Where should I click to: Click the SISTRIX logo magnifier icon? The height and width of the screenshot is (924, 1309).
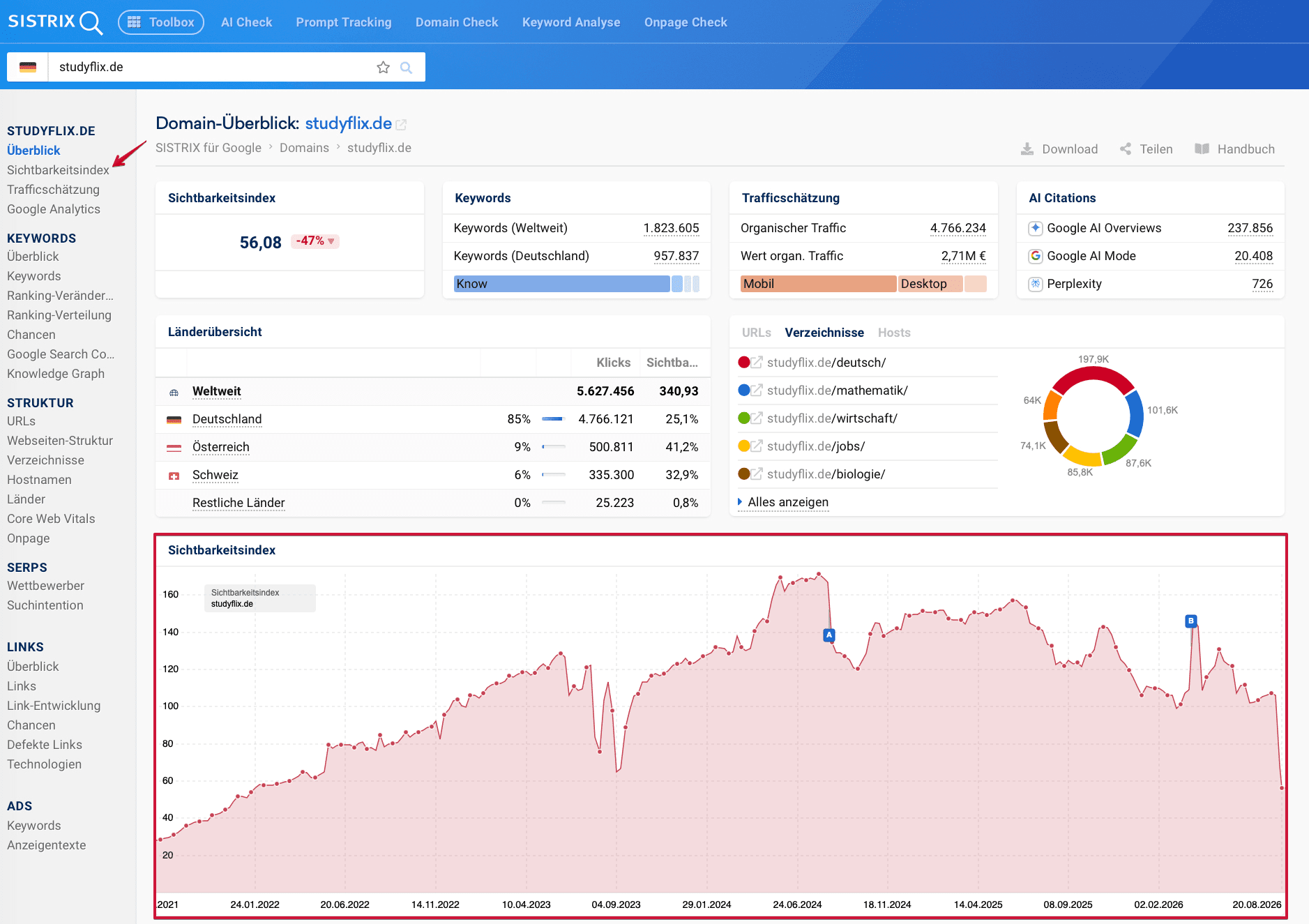pyautogui.click(x=91, y=22)
